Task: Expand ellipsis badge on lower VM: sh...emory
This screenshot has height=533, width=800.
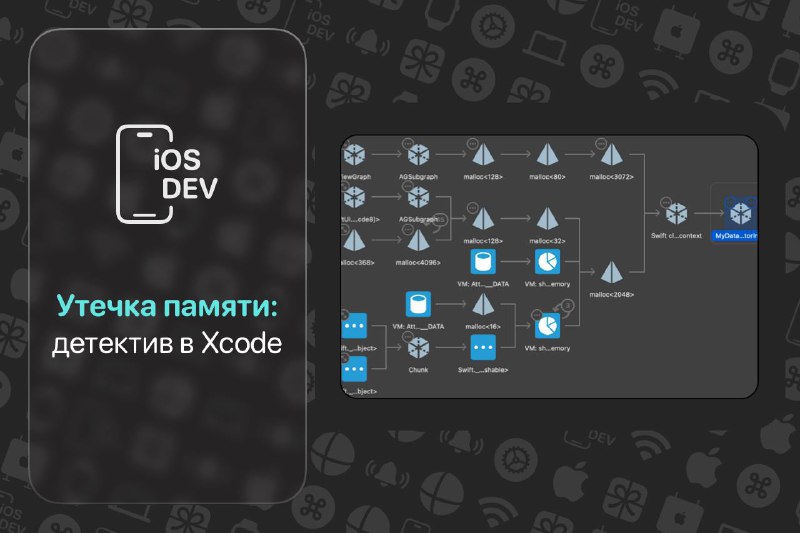Action: coord(537,315)
